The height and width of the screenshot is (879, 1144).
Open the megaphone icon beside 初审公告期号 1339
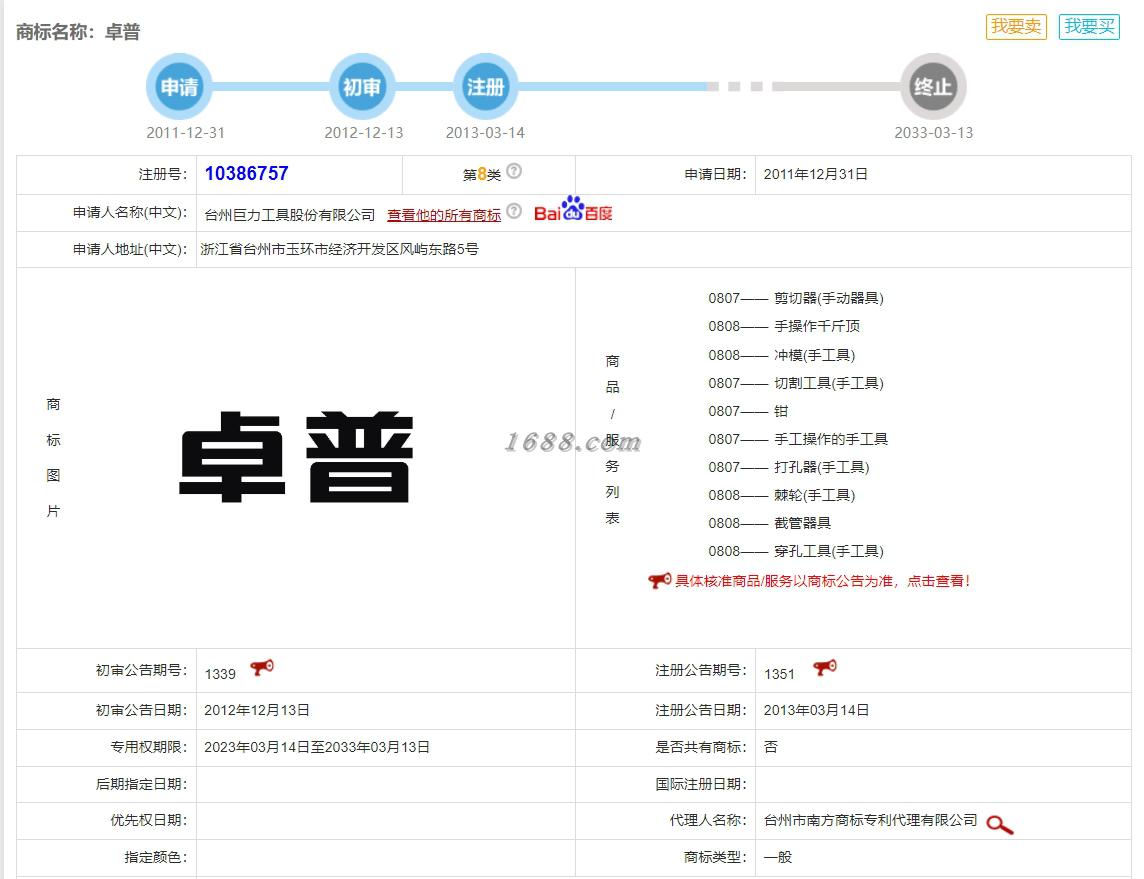coord(262,667)
